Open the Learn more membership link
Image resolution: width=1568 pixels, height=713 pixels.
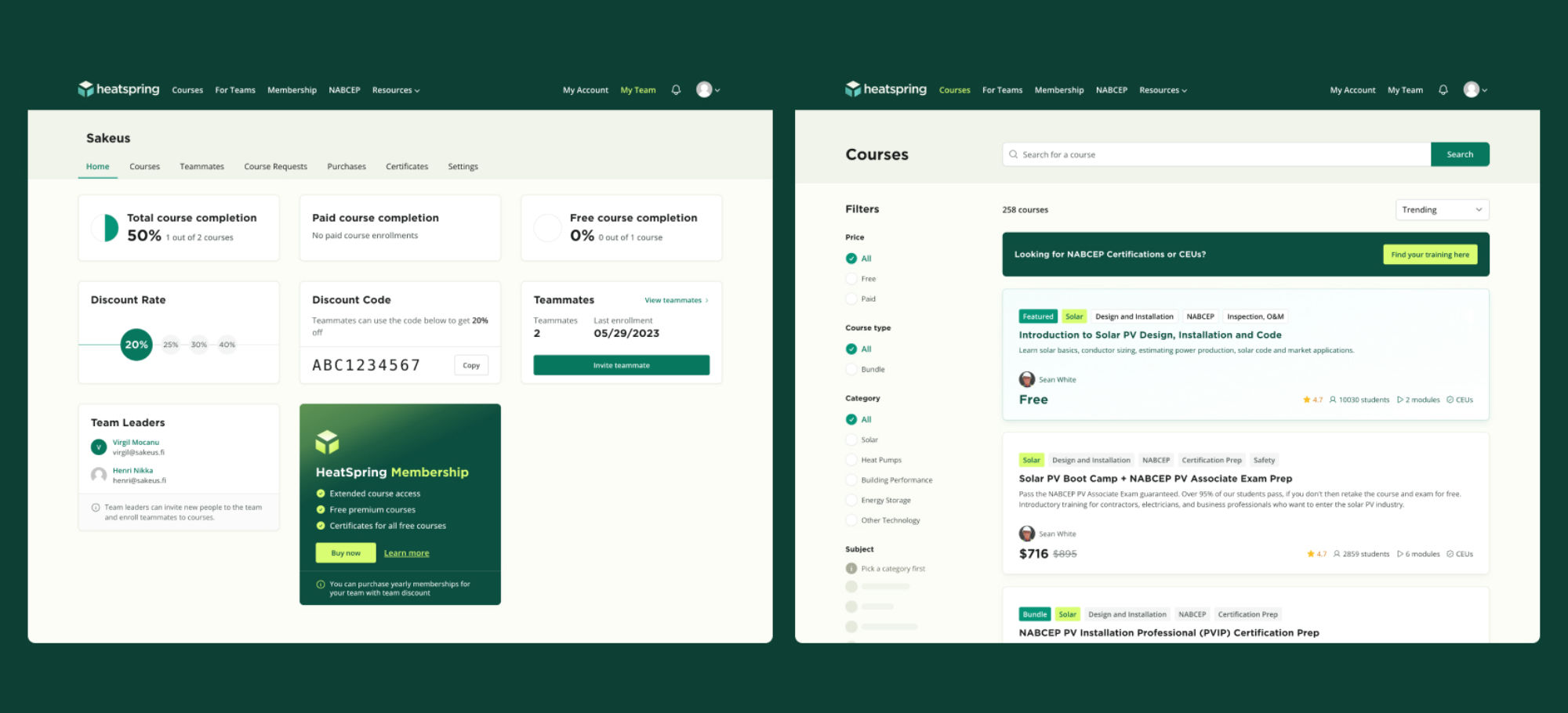pos(406,553)
